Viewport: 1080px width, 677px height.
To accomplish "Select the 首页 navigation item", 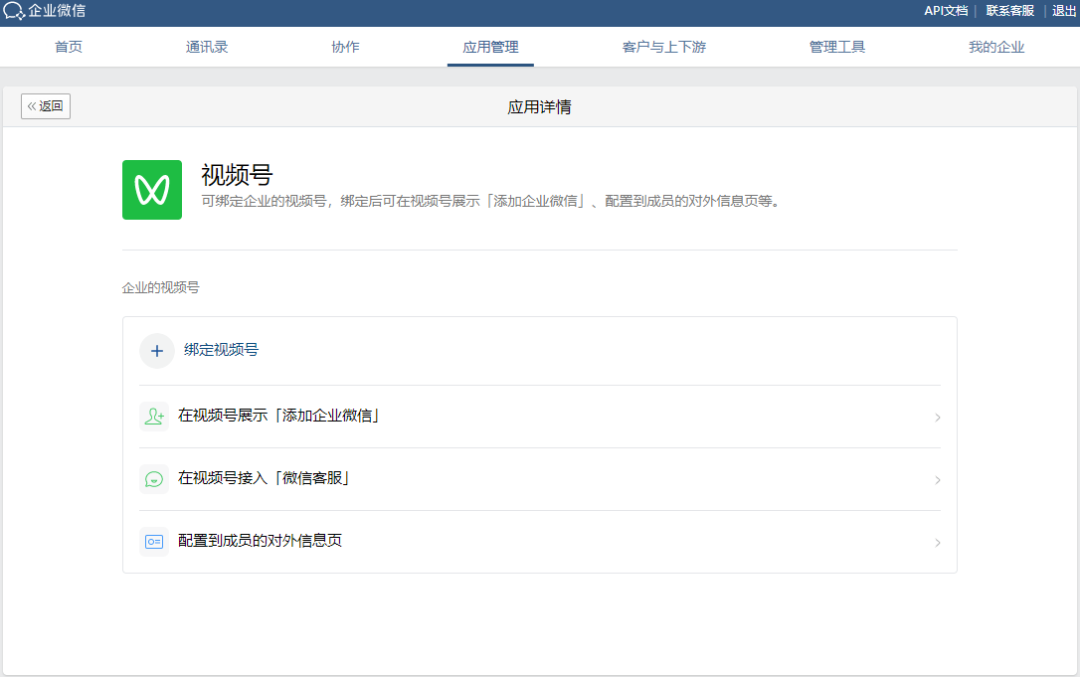I will coord(68,46).
